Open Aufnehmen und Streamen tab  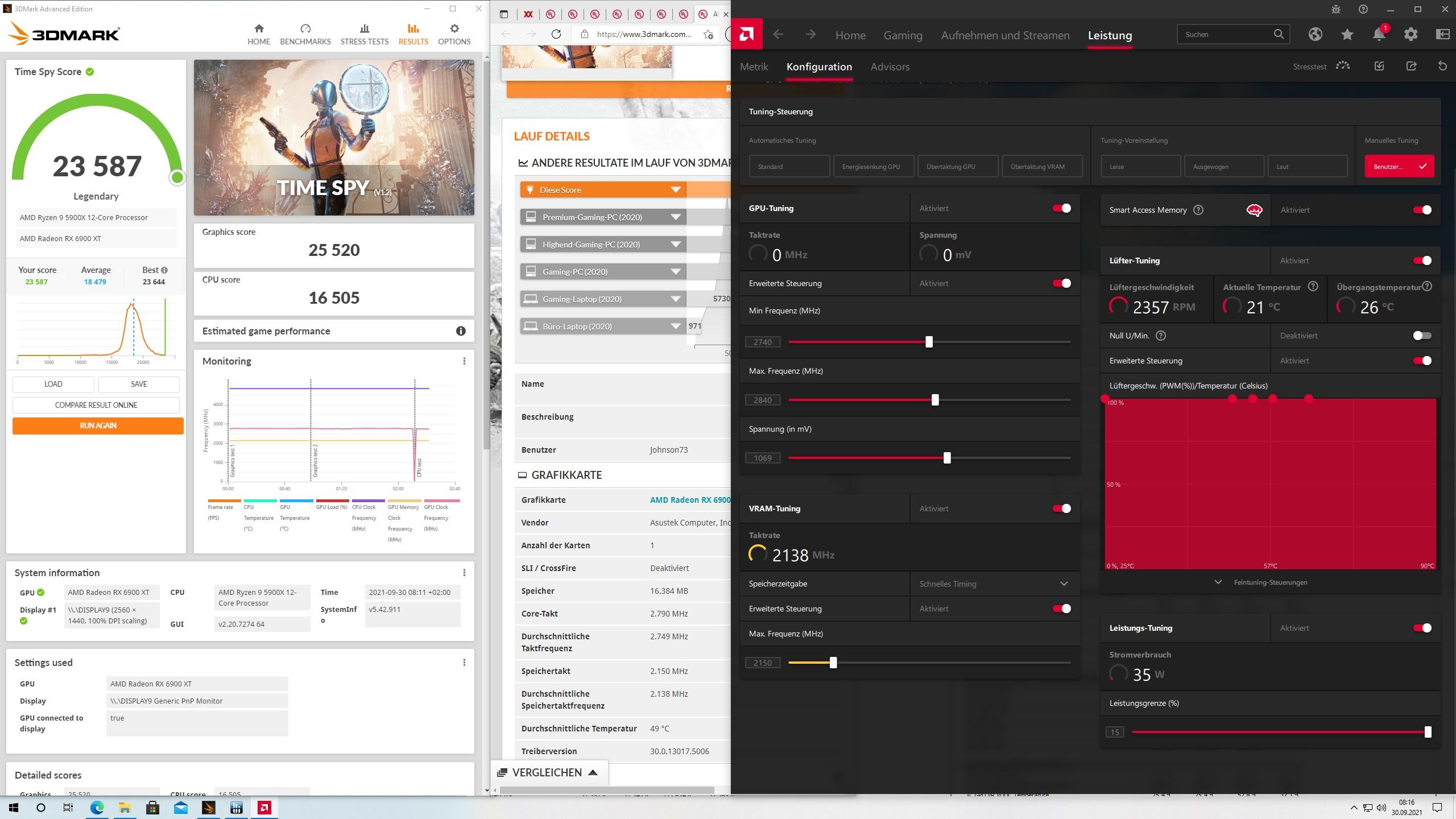[1005, 35]
